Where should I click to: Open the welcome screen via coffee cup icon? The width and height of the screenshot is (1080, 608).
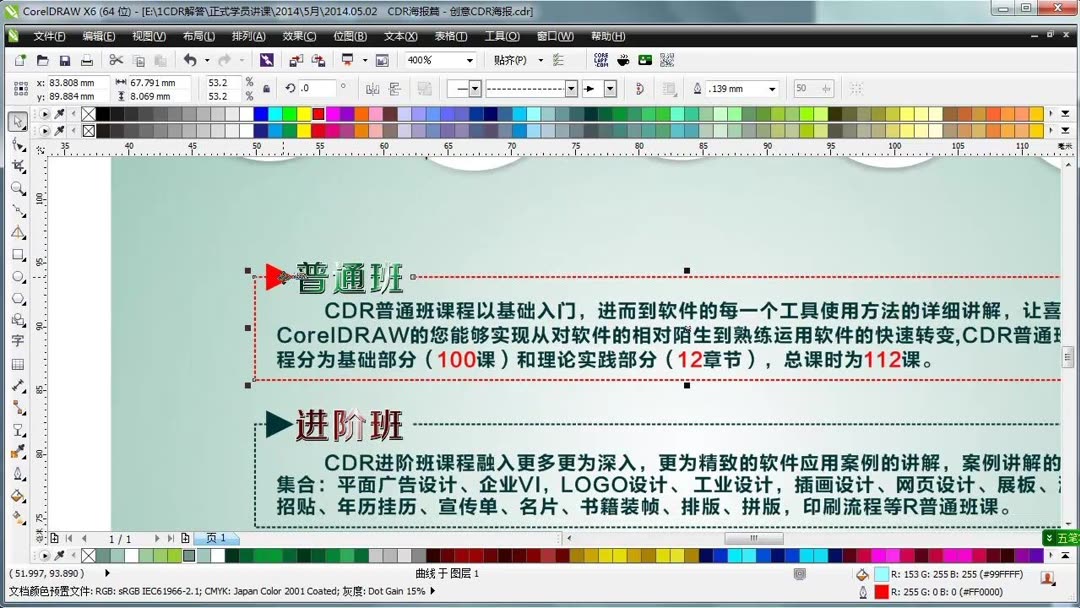click(x=622, y=60)
